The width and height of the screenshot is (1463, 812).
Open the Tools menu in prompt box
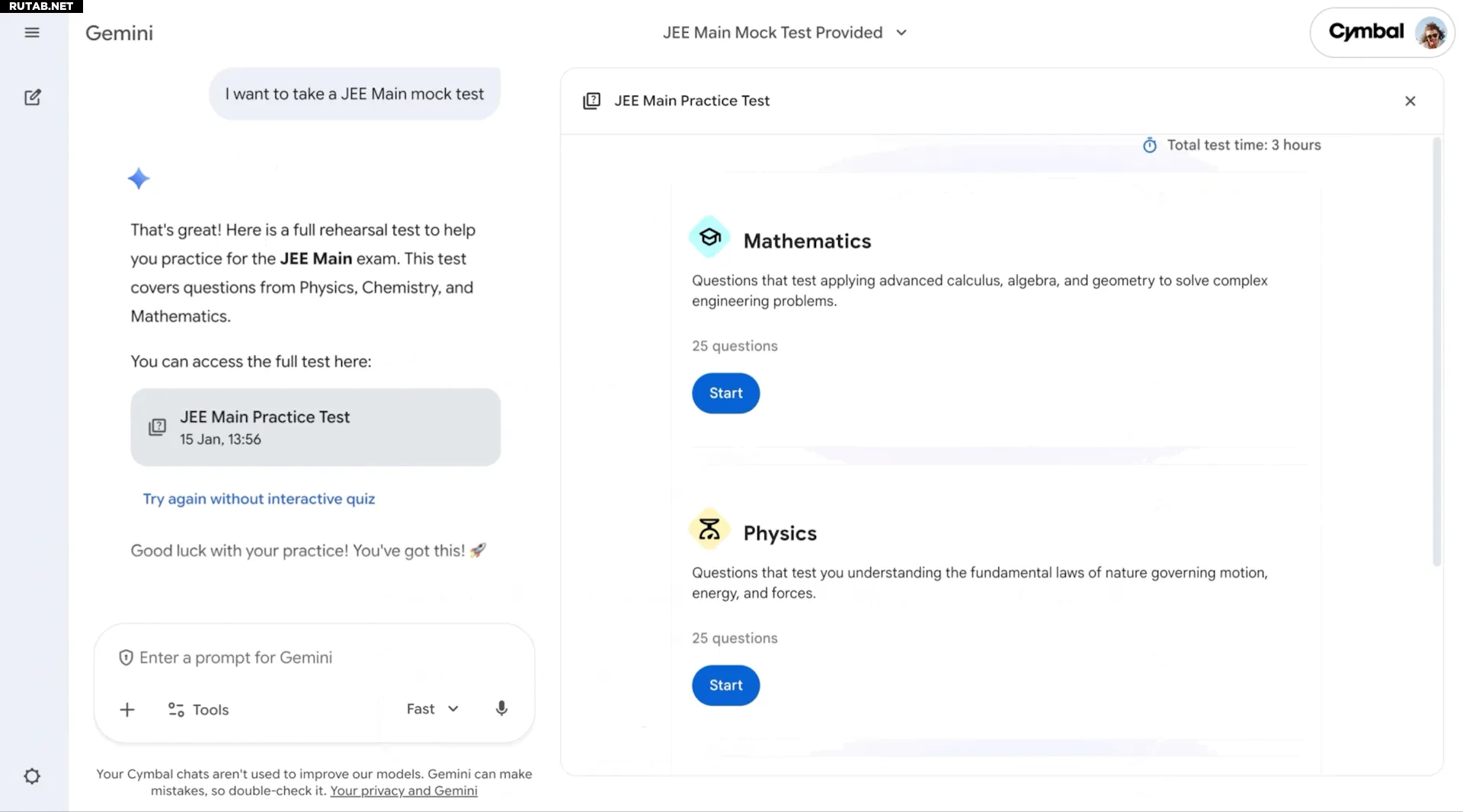click(x=199, y=710)
